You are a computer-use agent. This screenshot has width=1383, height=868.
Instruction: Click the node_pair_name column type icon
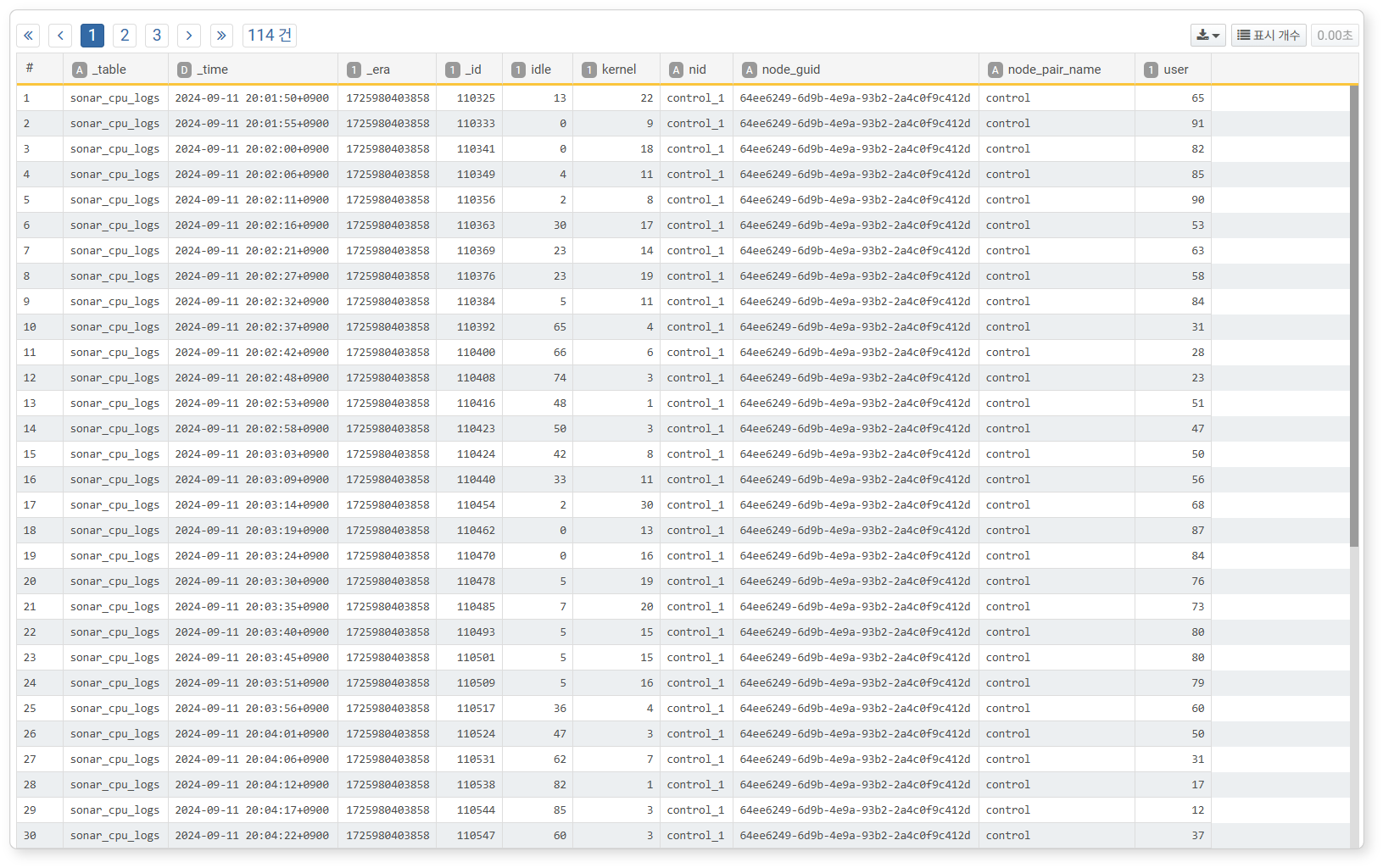tap(995, 70)
